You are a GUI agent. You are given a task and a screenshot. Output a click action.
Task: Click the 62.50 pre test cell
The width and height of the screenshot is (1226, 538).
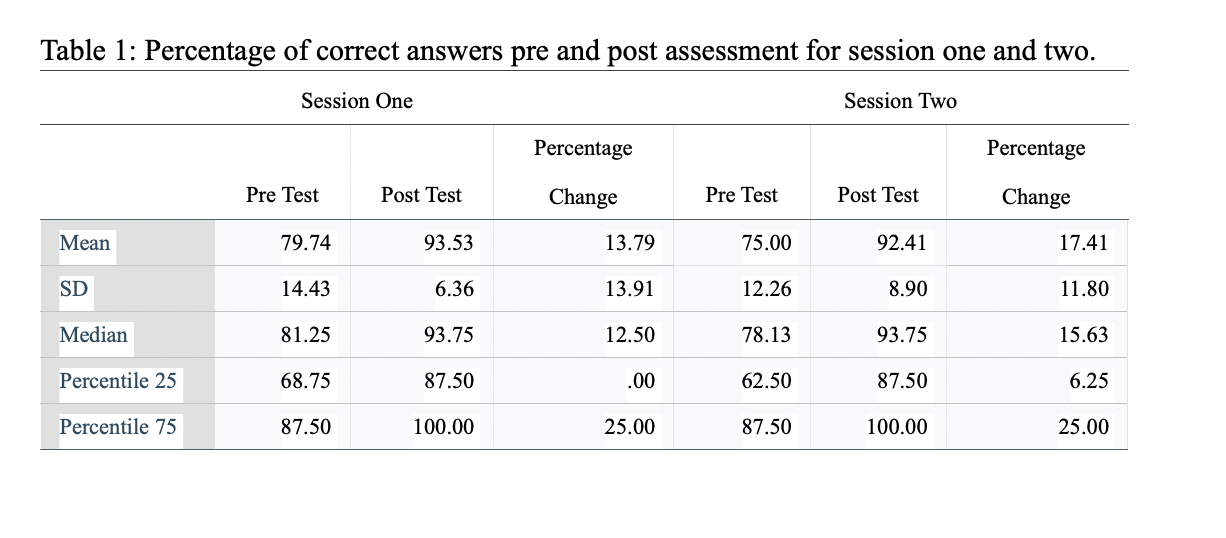[766, 381]
